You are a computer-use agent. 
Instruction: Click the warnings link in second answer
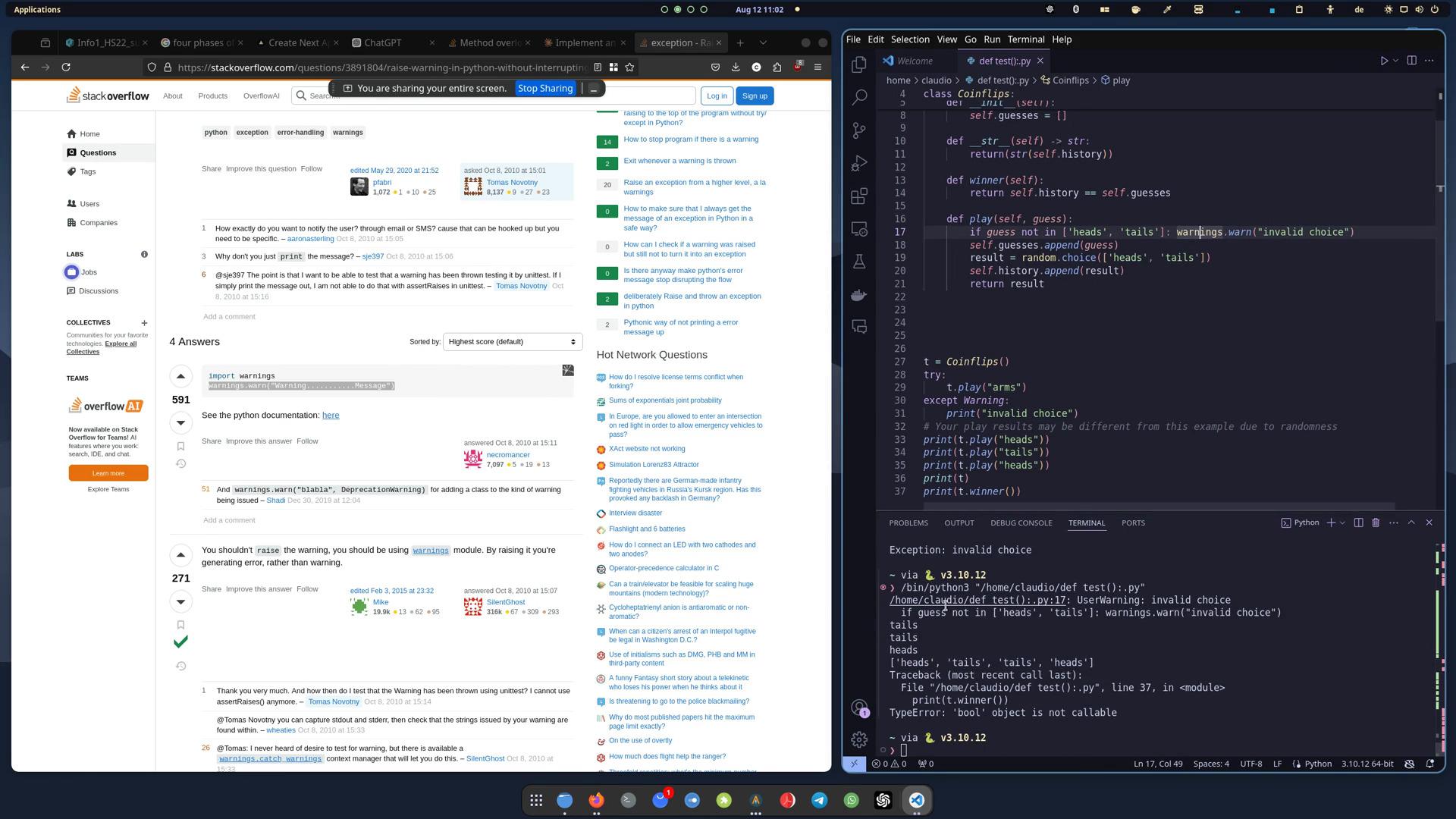pyautogui.click(x=432, y=550)
